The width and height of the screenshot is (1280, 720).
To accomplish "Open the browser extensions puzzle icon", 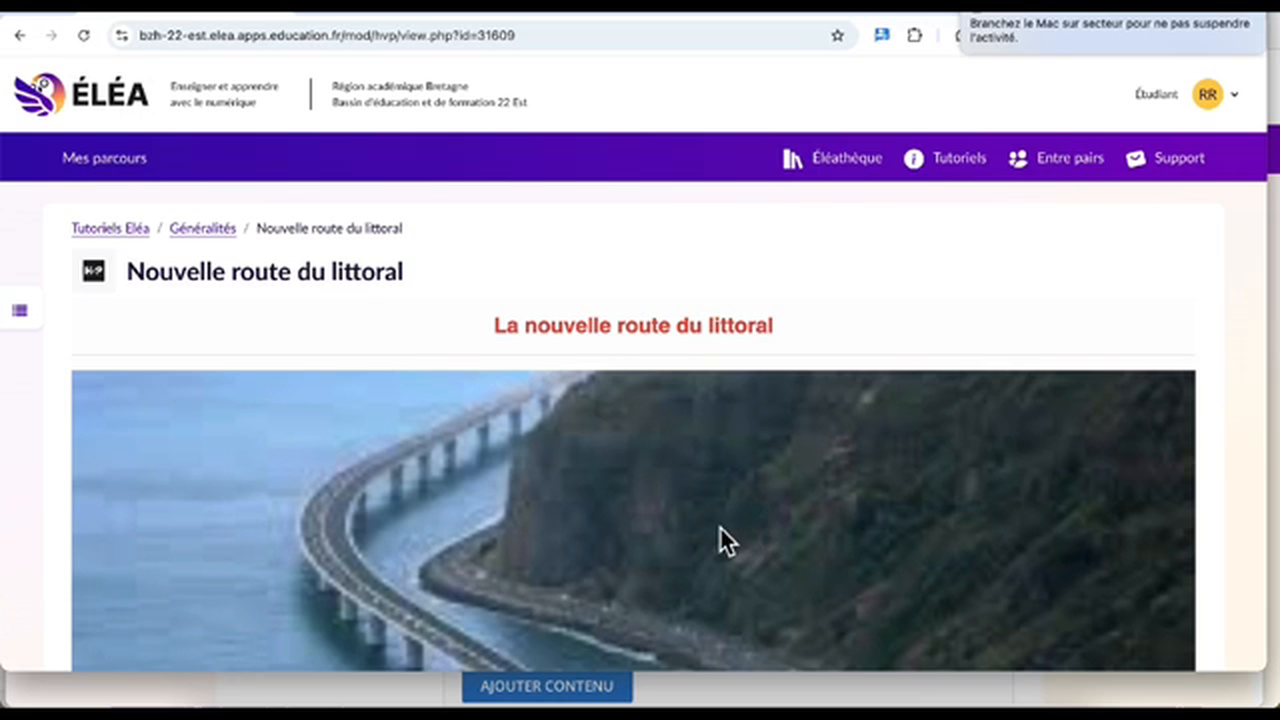I will (x=914, y=36).
